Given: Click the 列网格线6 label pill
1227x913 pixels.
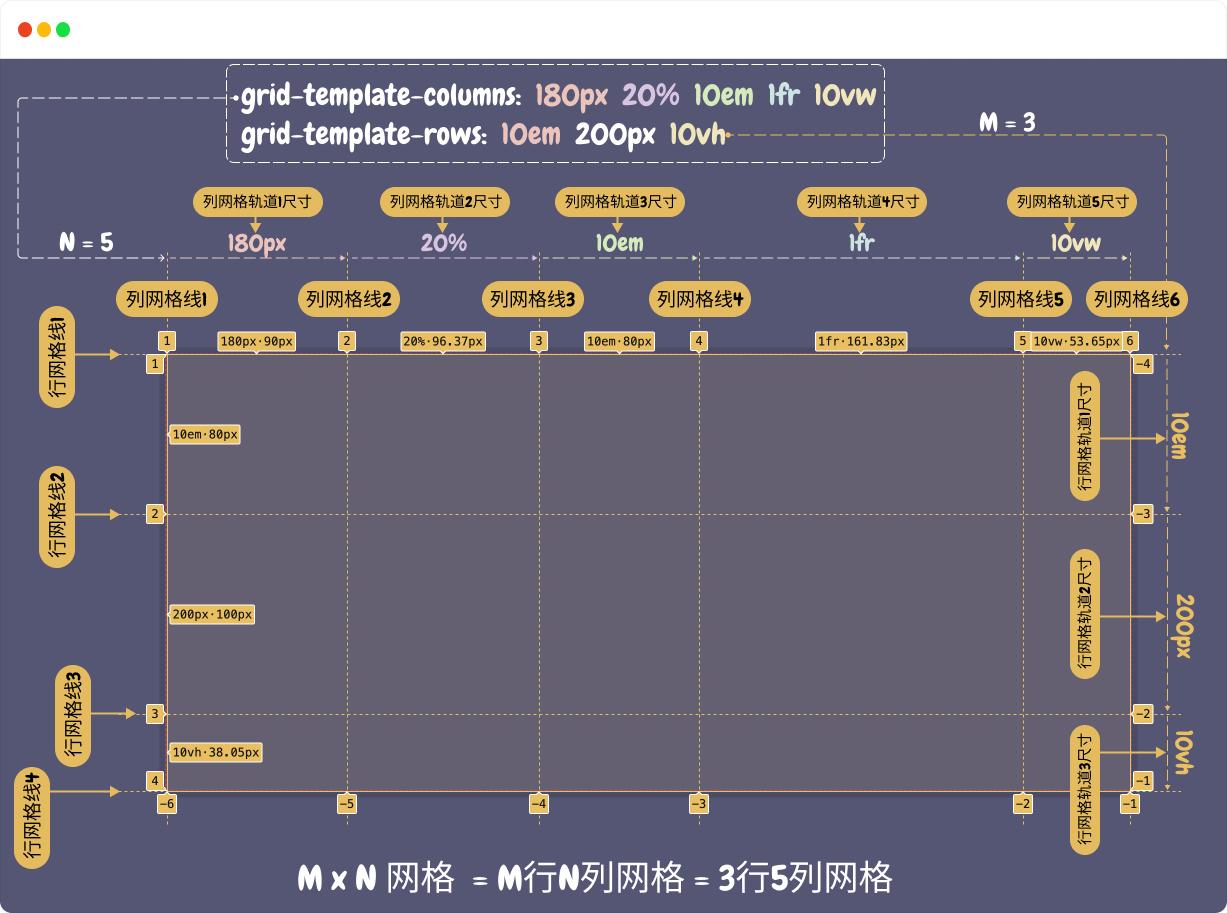Looking at the screenshot, I should pos(1136,299).
